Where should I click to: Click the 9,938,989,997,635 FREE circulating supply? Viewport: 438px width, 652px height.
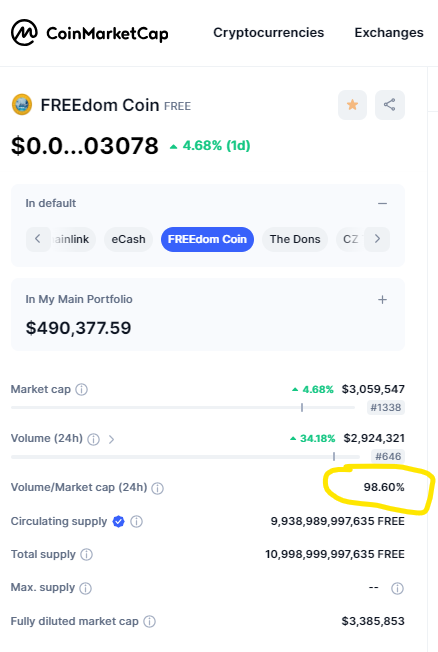(337, 521)
